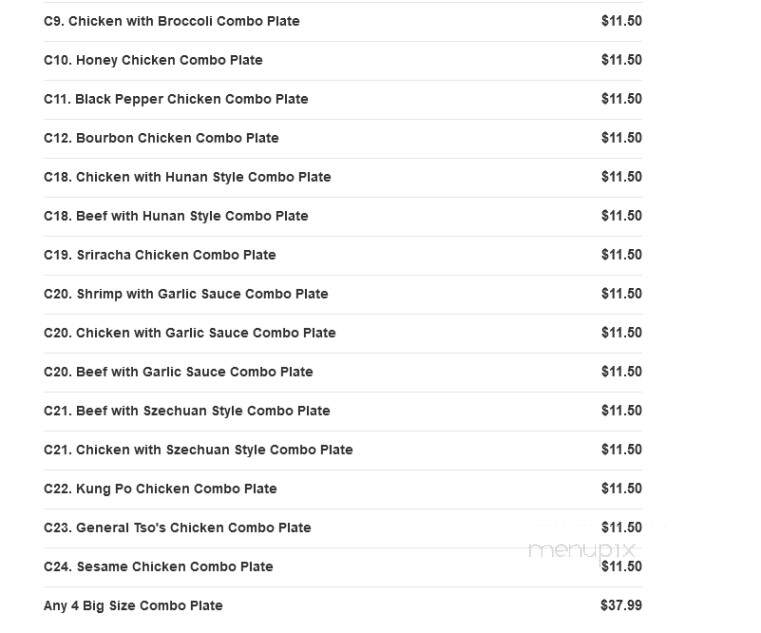Click the $37.99 price
The height and width of the screenshot is (633, 761).
621,605
